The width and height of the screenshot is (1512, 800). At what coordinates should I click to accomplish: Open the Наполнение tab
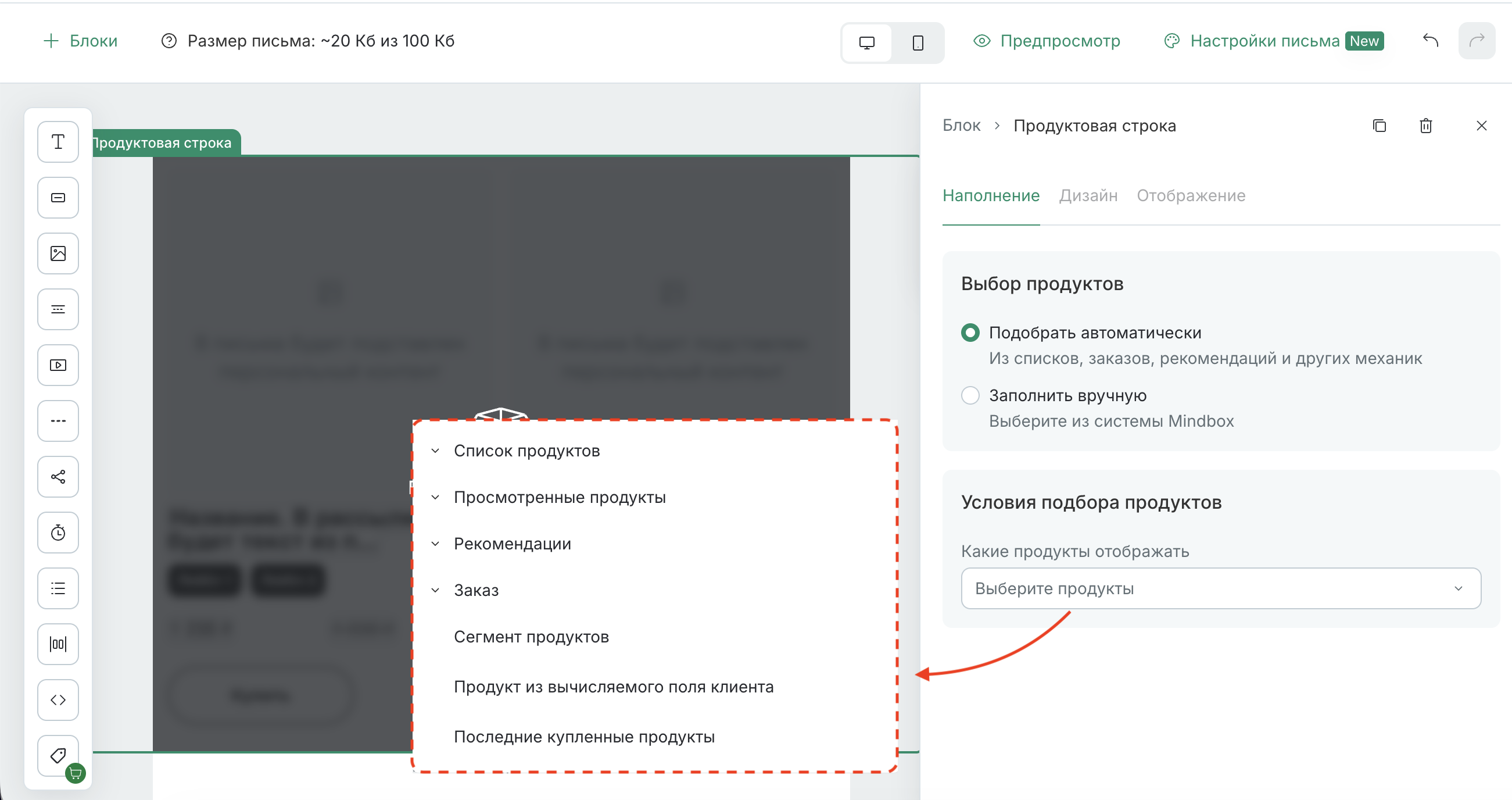(x=991, y=195)
